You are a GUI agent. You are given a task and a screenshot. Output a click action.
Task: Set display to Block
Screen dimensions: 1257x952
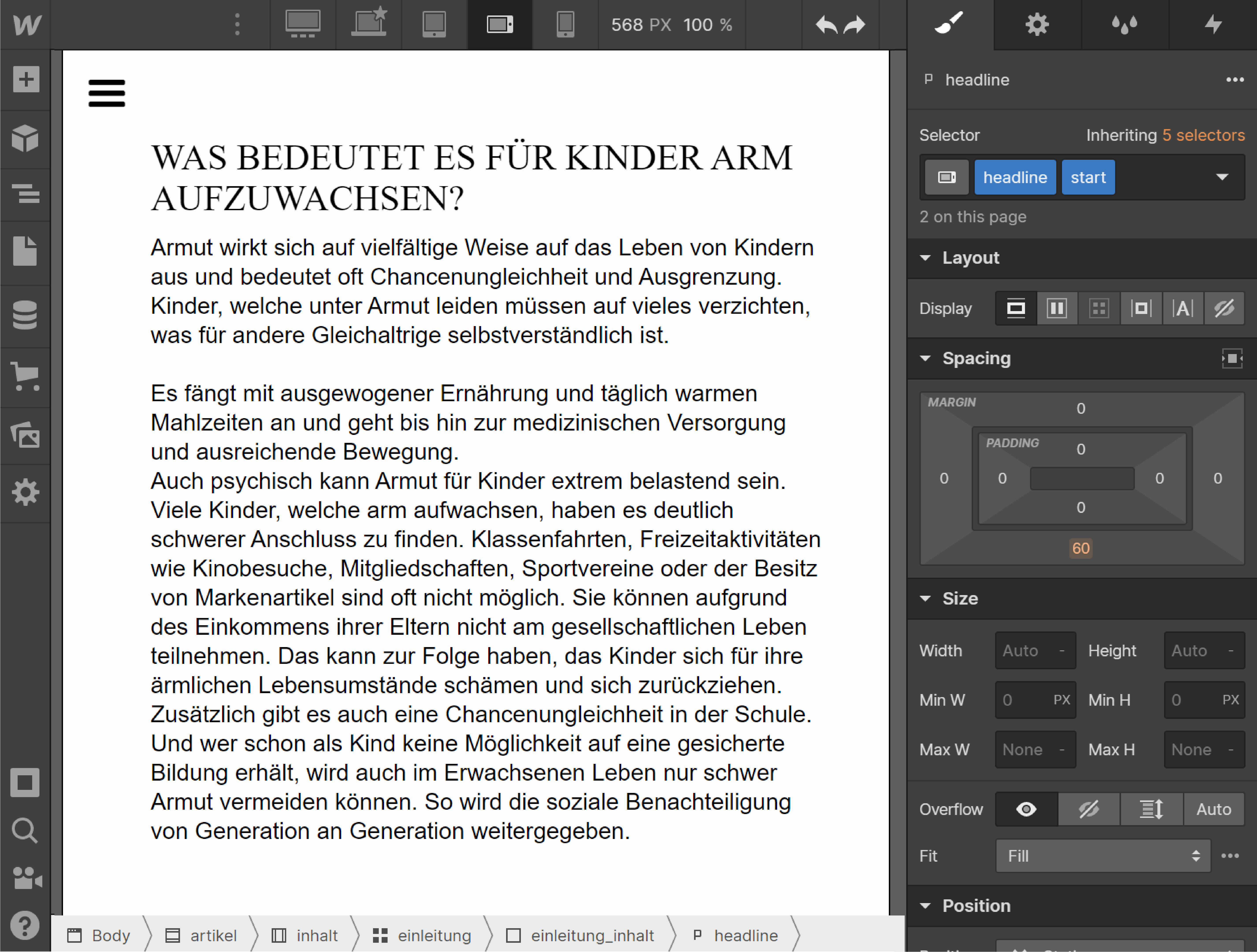tap(1016, 309)
